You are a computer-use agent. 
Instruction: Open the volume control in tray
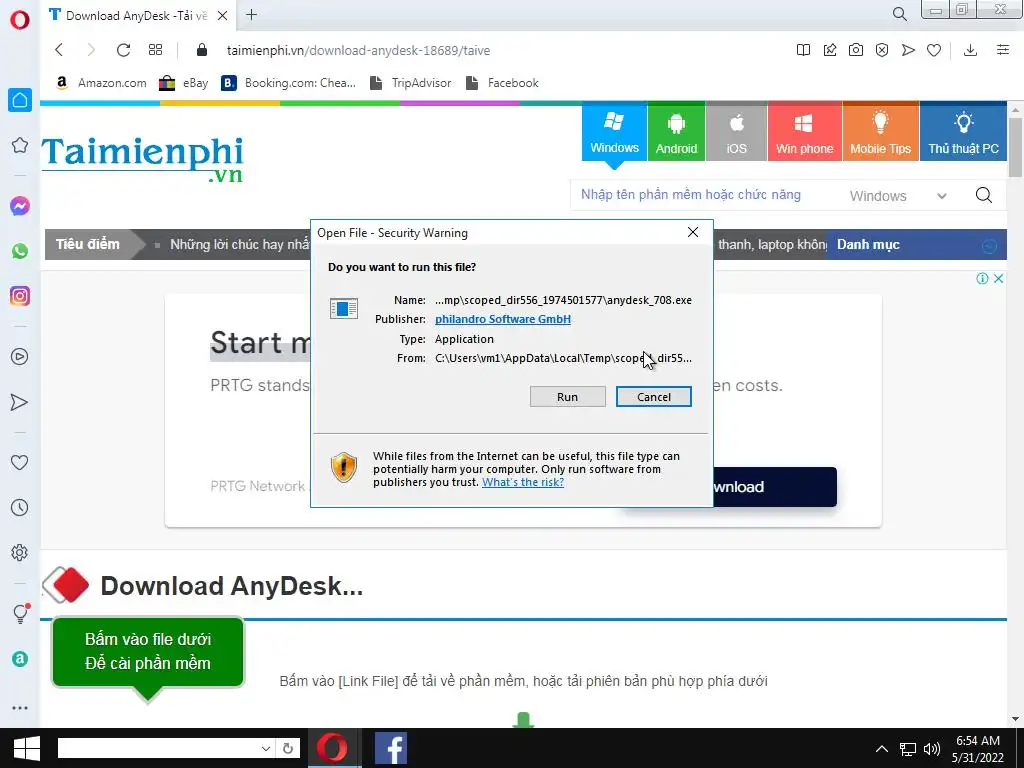coord(932,748)
